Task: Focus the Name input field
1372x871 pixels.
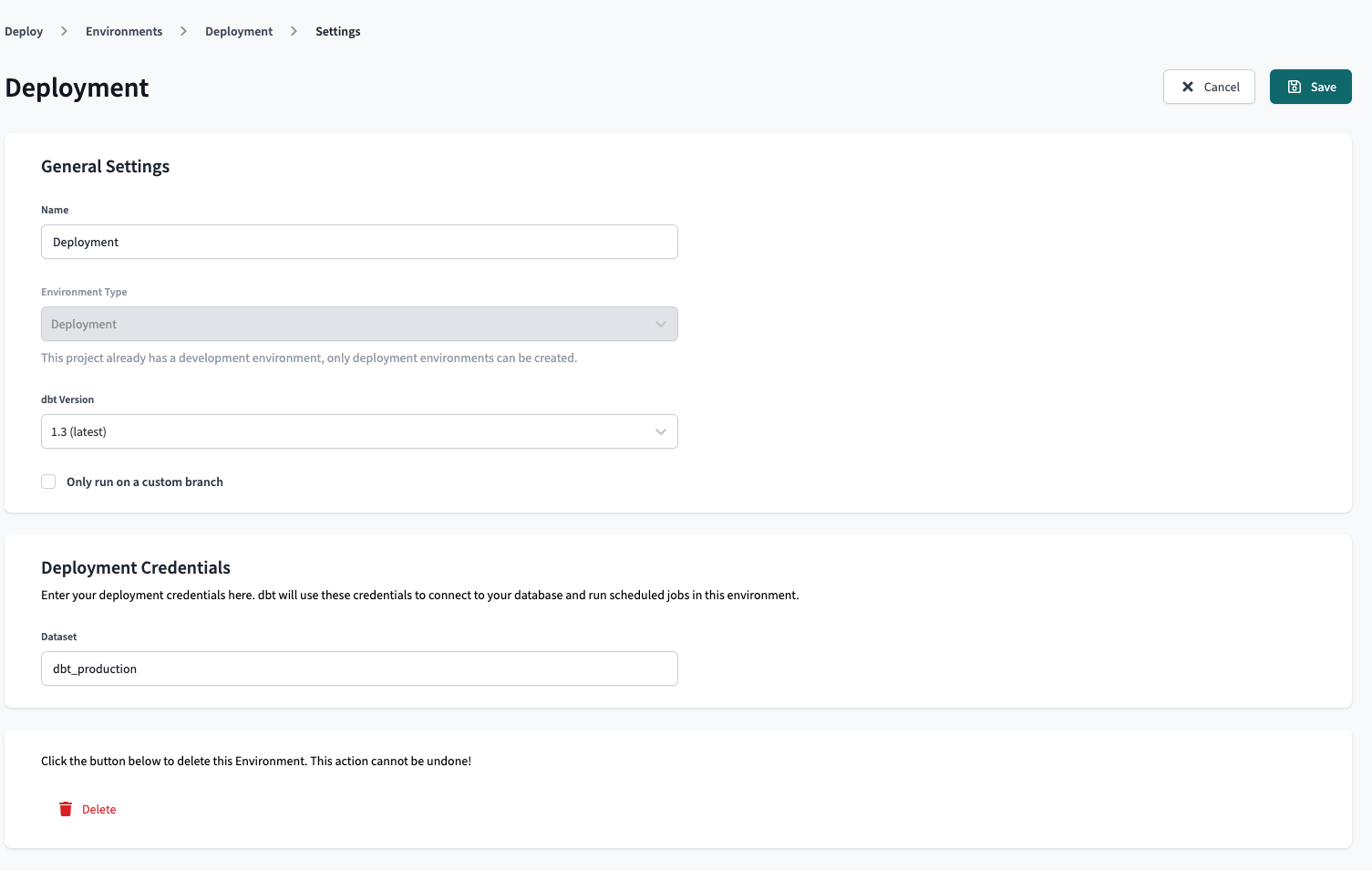Action: tap(359, 242)
